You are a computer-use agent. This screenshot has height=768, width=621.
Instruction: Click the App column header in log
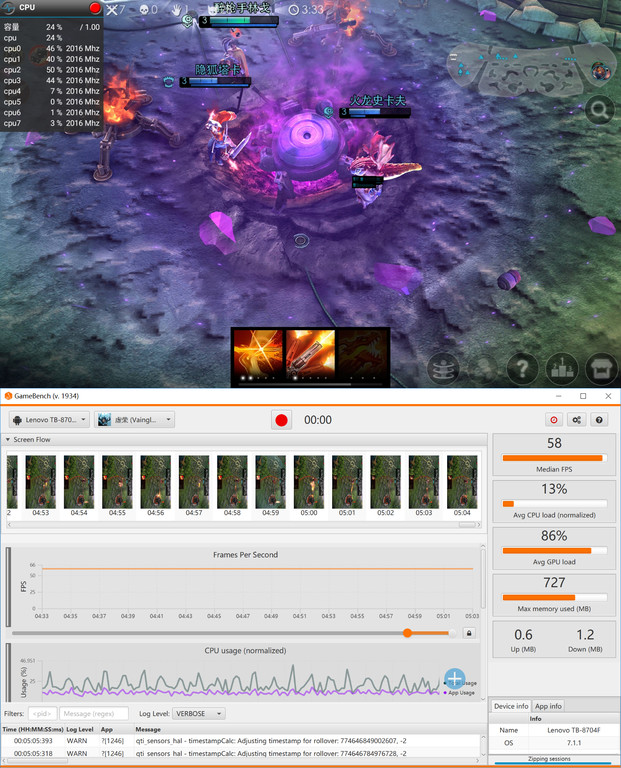pyautogui.click(x=106, y=729)
